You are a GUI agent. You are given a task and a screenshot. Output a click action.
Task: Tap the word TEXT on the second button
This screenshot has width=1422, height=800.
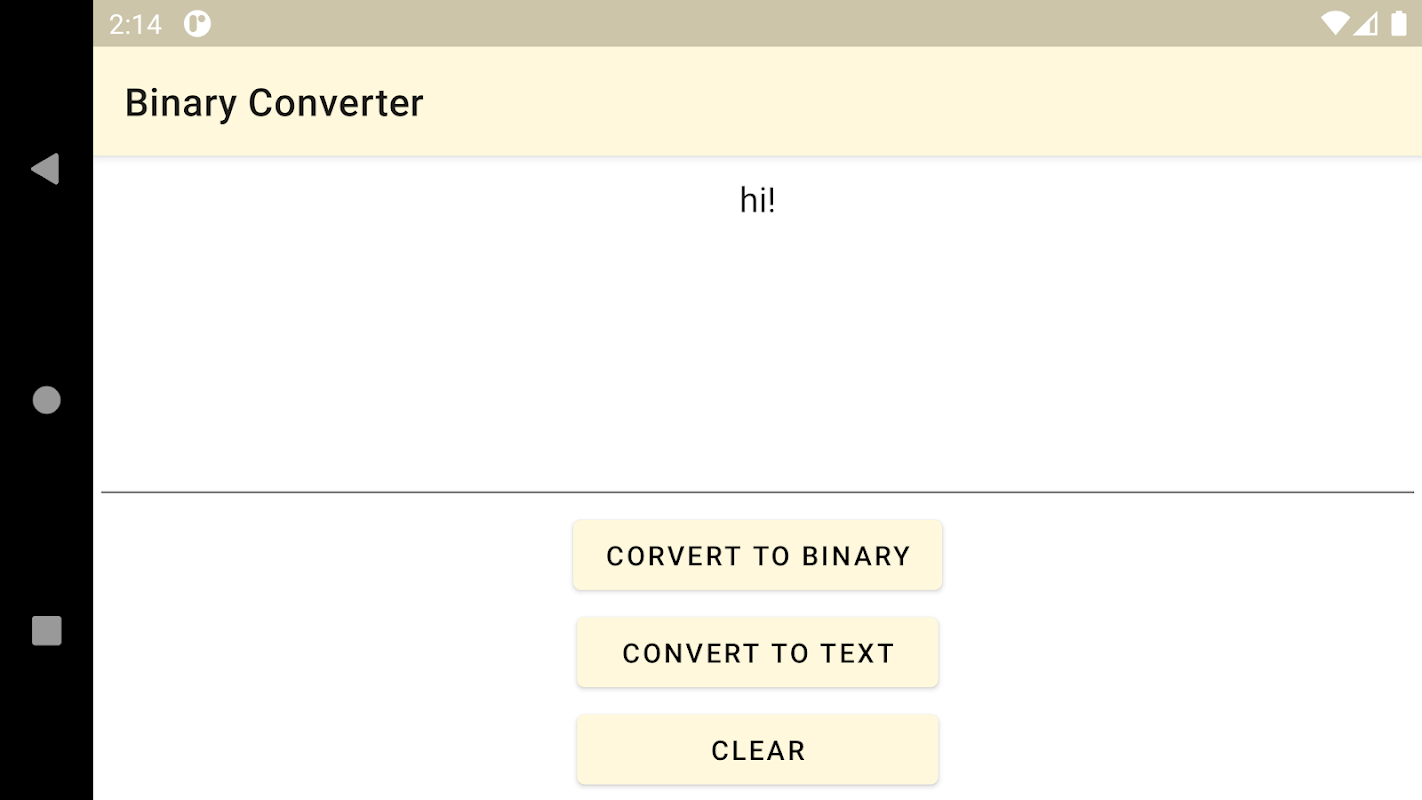(857, 653)
